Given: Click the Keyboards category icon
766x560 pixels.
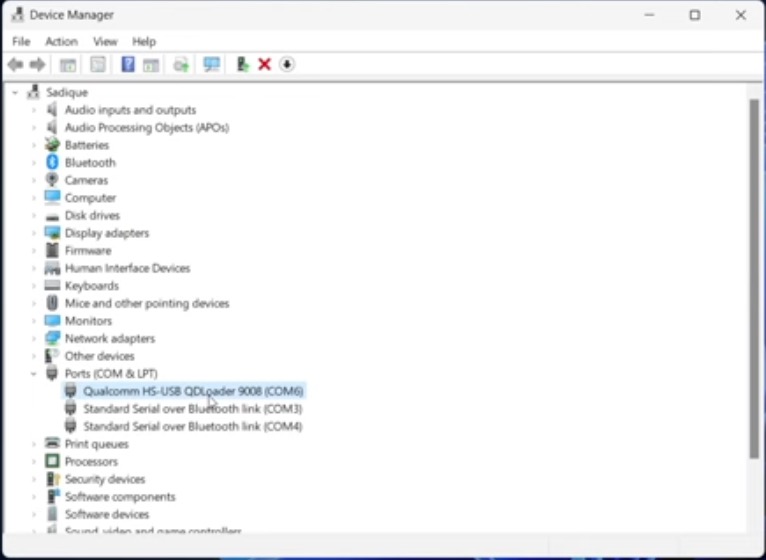Looking at the screenshot, I should [52, 285].
